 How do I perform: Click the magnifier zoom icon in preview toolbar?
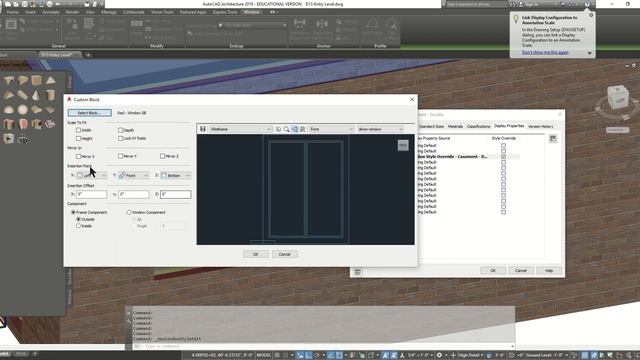click(287, 129)
